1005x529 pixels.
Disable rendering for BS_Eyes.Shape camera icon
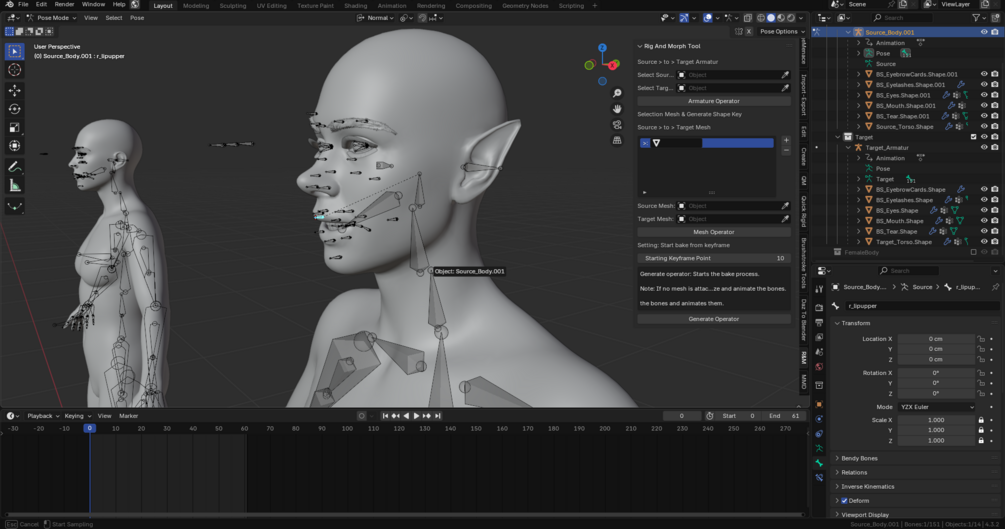pyautogui.click(x=995, y=210)
